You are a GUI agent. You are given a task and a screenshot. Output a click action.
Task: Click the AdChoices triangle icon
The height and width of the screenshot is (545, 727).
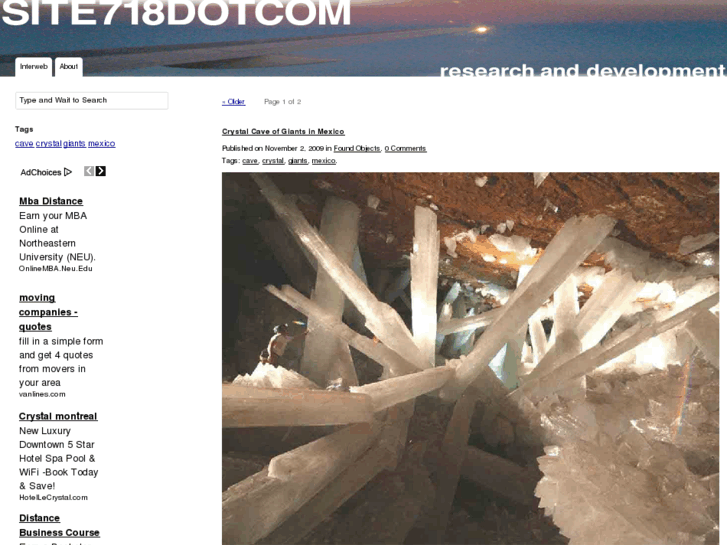[68, 172]
